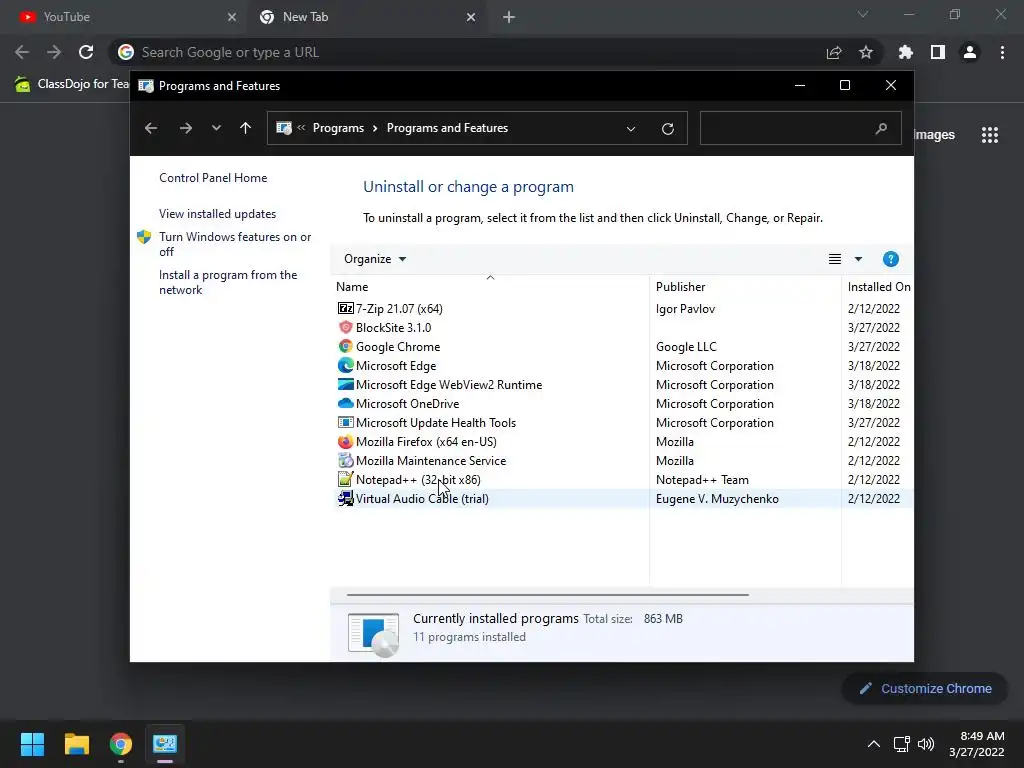
Task: Open the Chrome tab search dropdown
Action: coord(863,14)
